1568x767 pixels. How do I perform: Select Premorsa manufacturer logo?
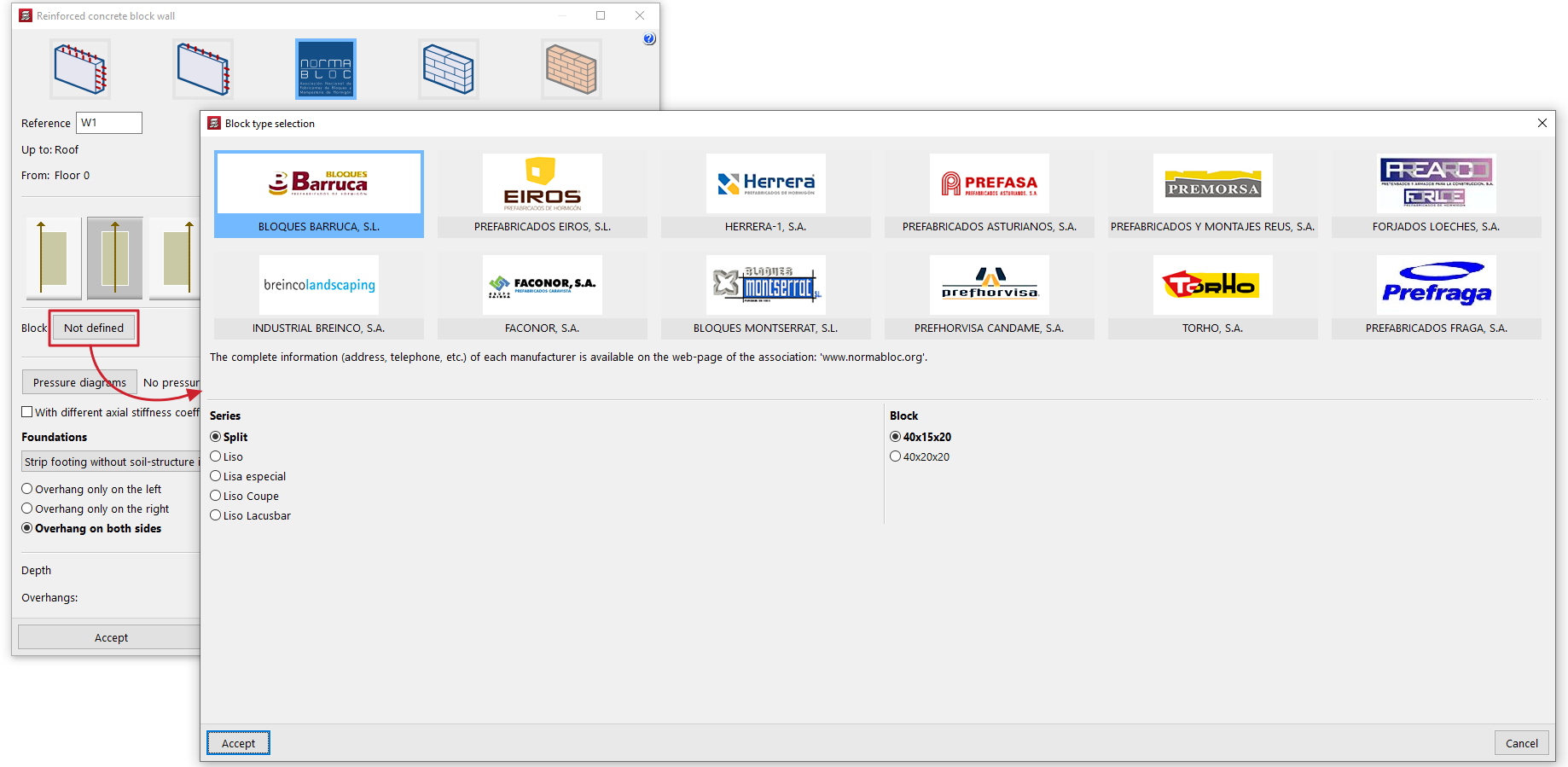(1213, 183)
